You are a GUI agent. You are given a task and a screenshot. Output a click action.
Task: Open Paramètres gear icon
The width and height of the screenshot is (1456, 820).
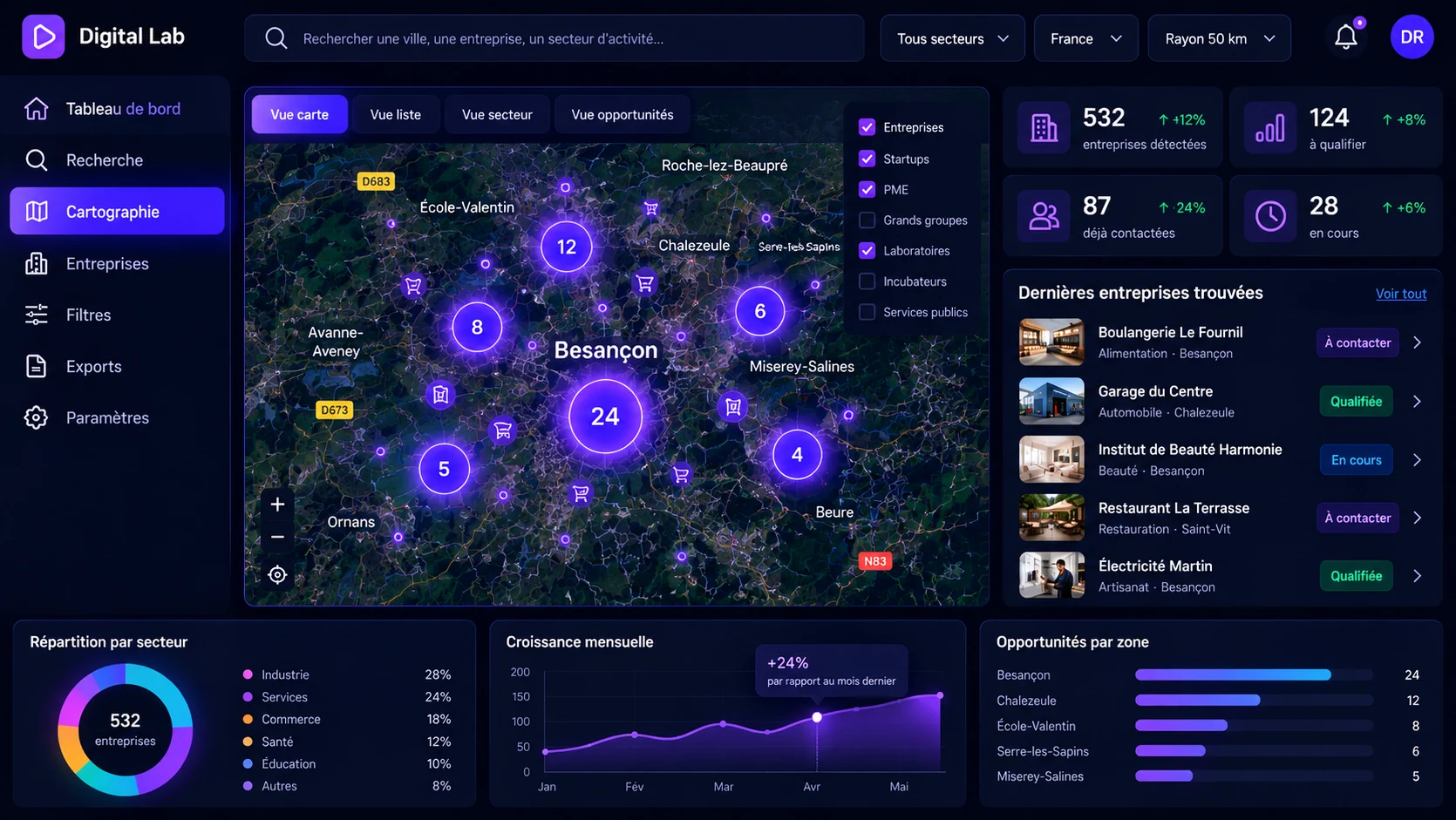37,417
